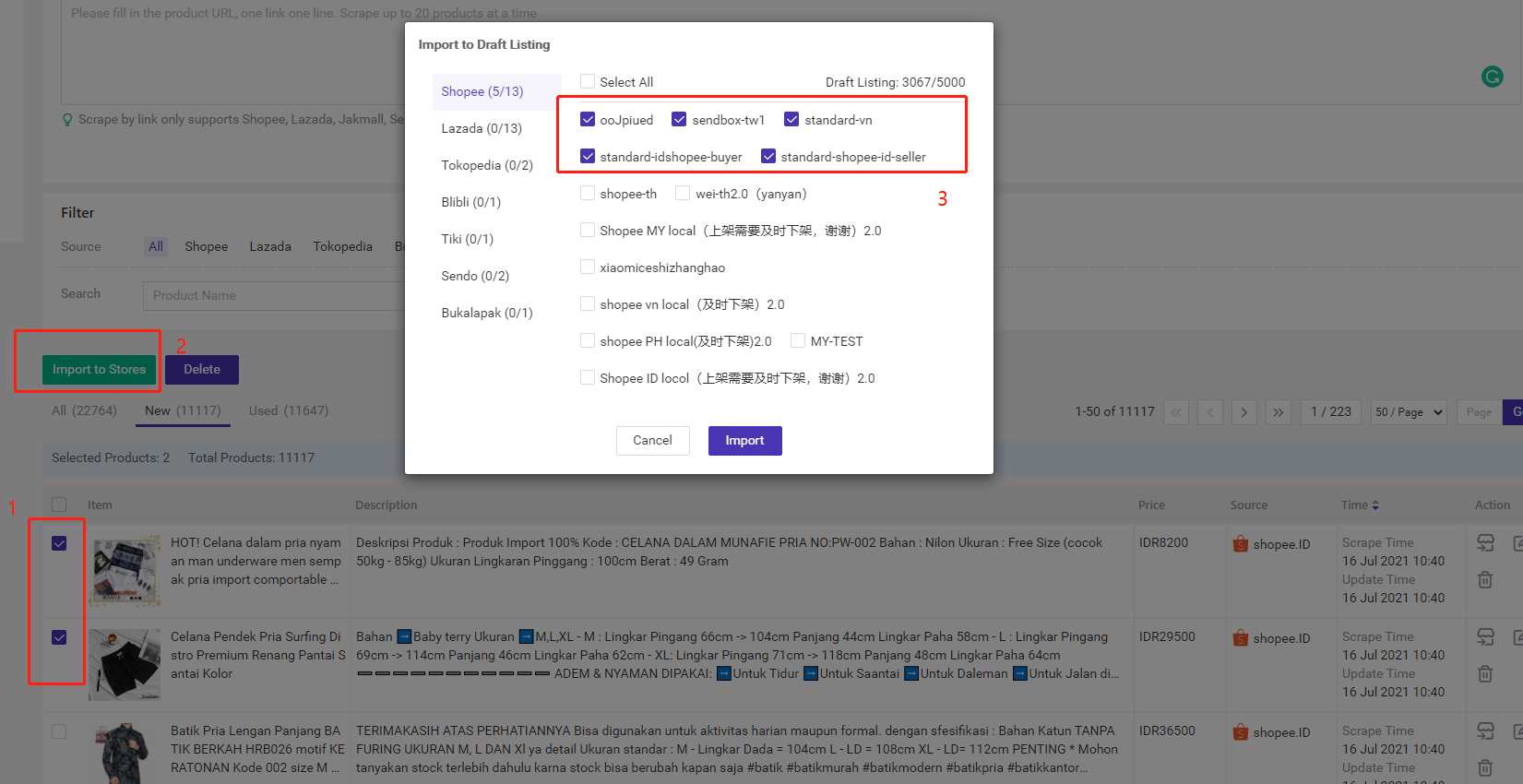
Task: Filter source by Lazada
Action: (x=270, y=247)
